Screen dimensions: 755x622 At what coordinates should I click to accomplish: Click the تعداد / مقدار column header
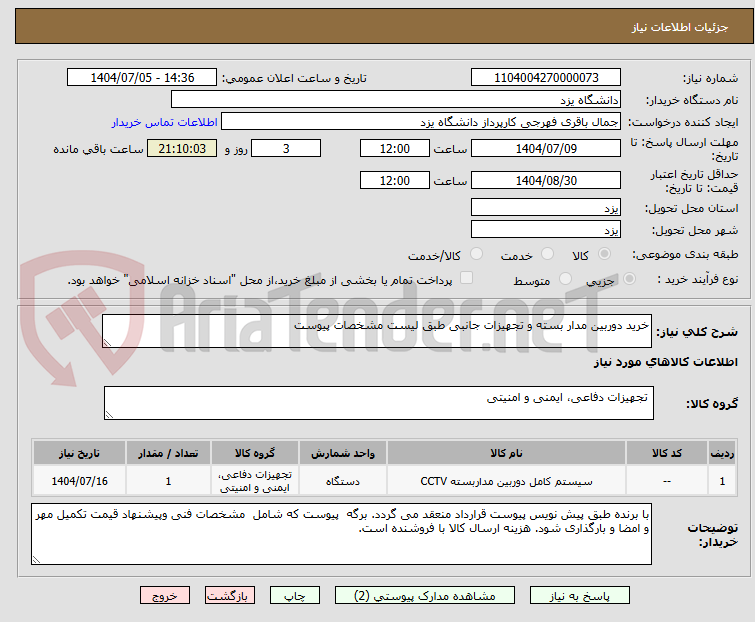[x=168, y=453]
